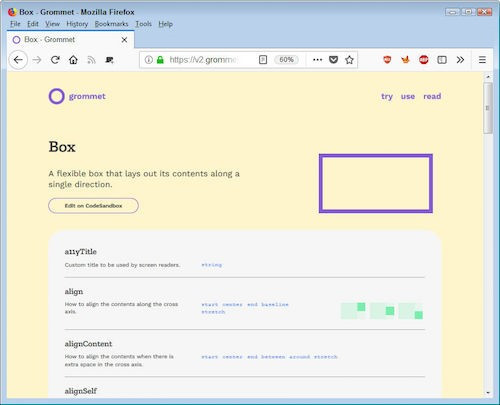
Task: Click the site information icon
Action: click(x=149, y=60)
